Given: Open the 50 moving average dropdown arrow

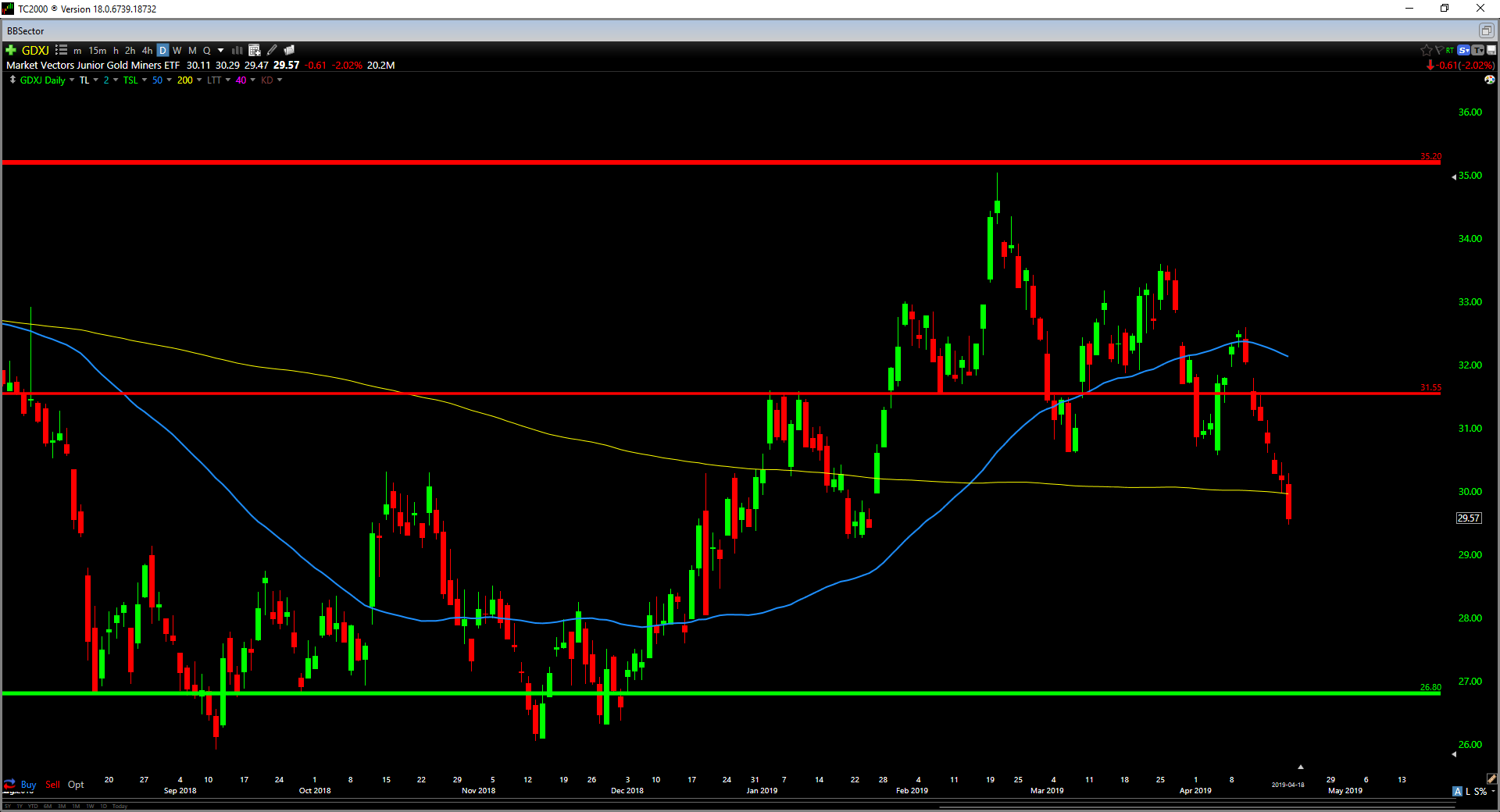Looking at the screenshot, I should tap(169, 80).
